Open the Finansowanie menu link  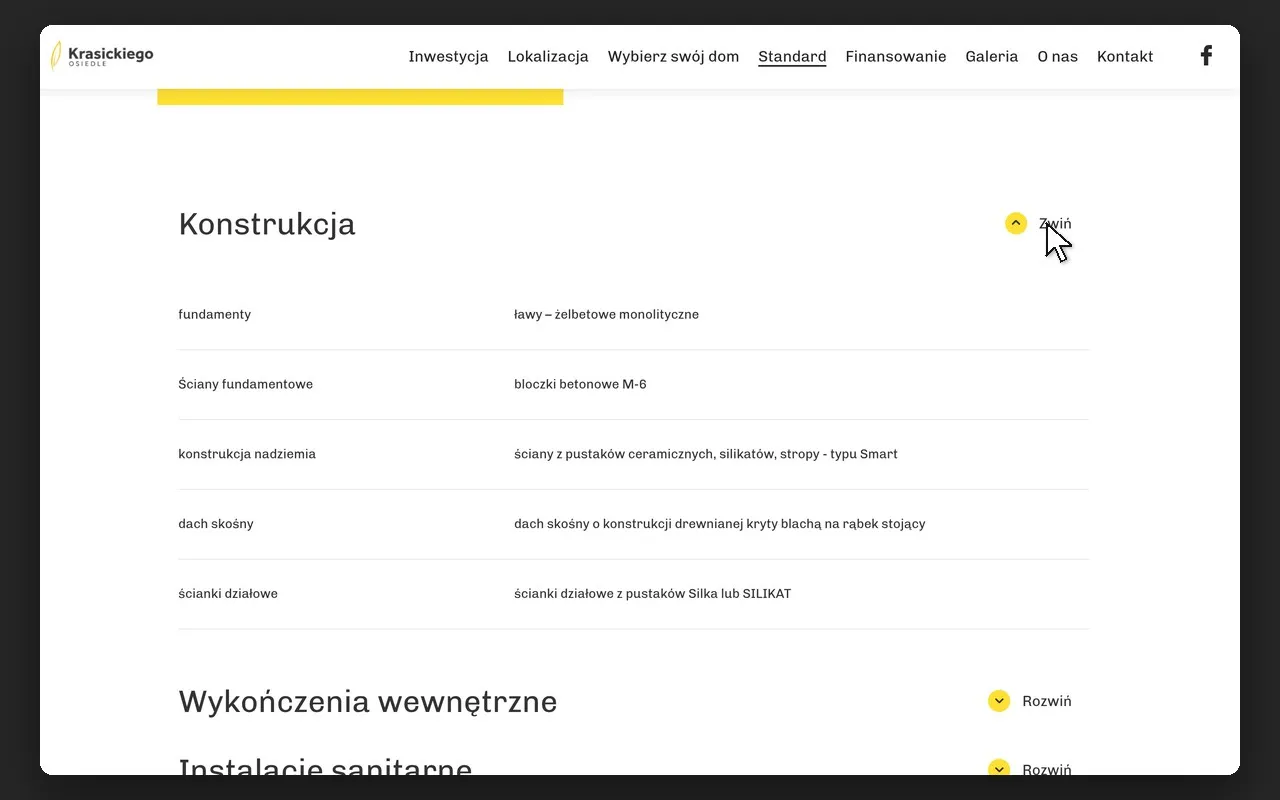(x=896, y=56)
